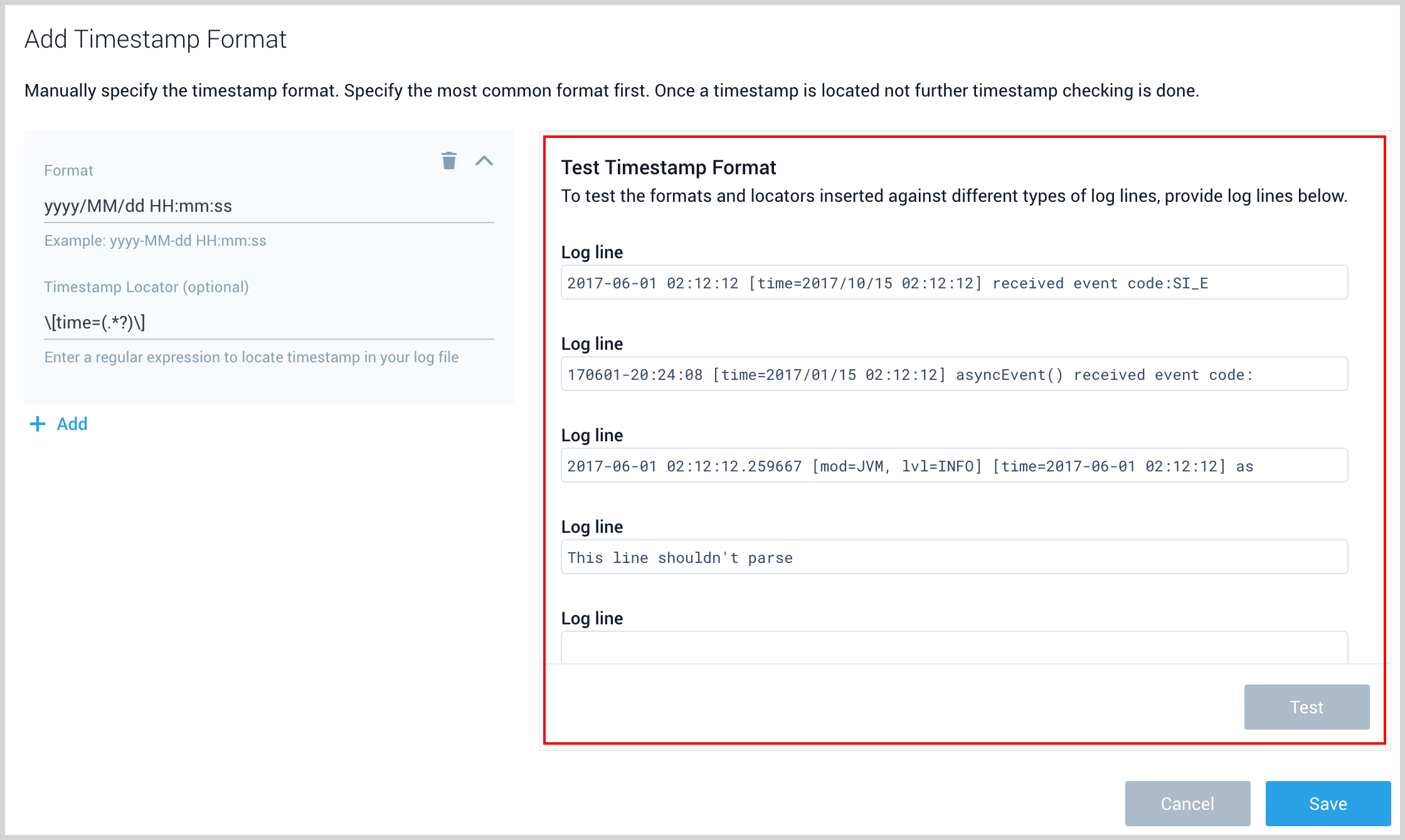The height and width of the screenshot is (840, 1405).
Task: Run test on the provided log lines
Action: coord(1307,706)
